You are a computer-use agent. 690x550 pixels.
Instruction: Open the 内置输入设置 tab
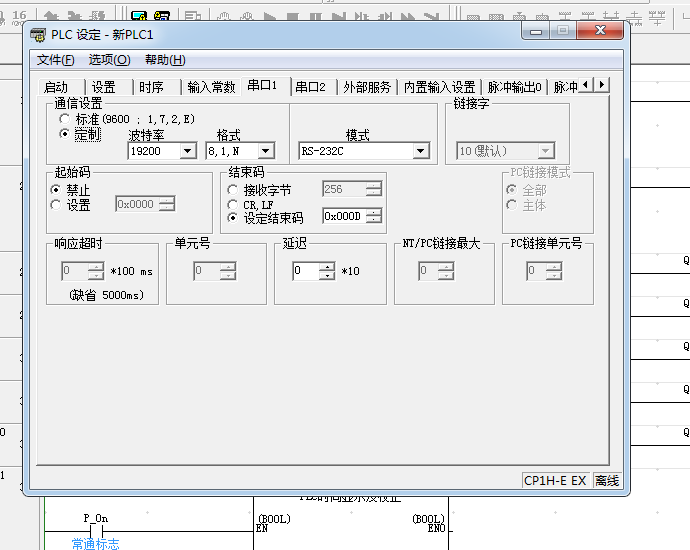point(439,87)
